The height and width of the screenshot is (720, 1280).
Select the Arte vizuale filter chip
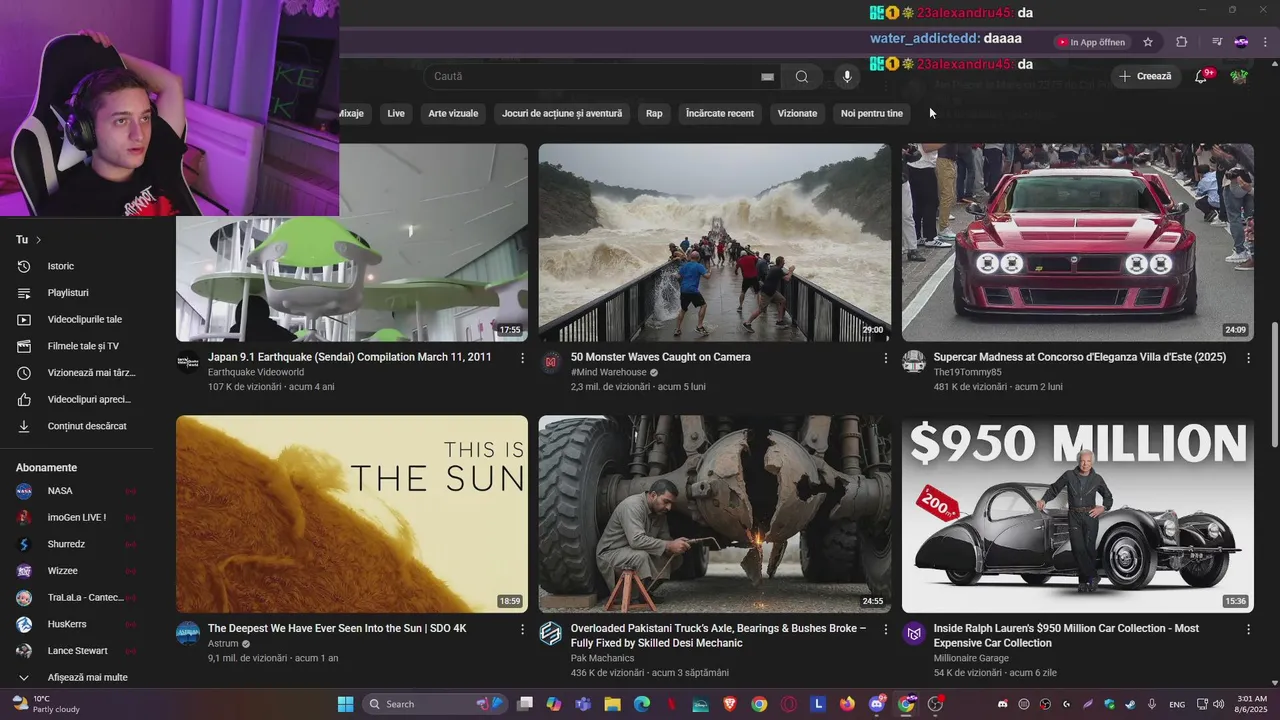(453, 113)
